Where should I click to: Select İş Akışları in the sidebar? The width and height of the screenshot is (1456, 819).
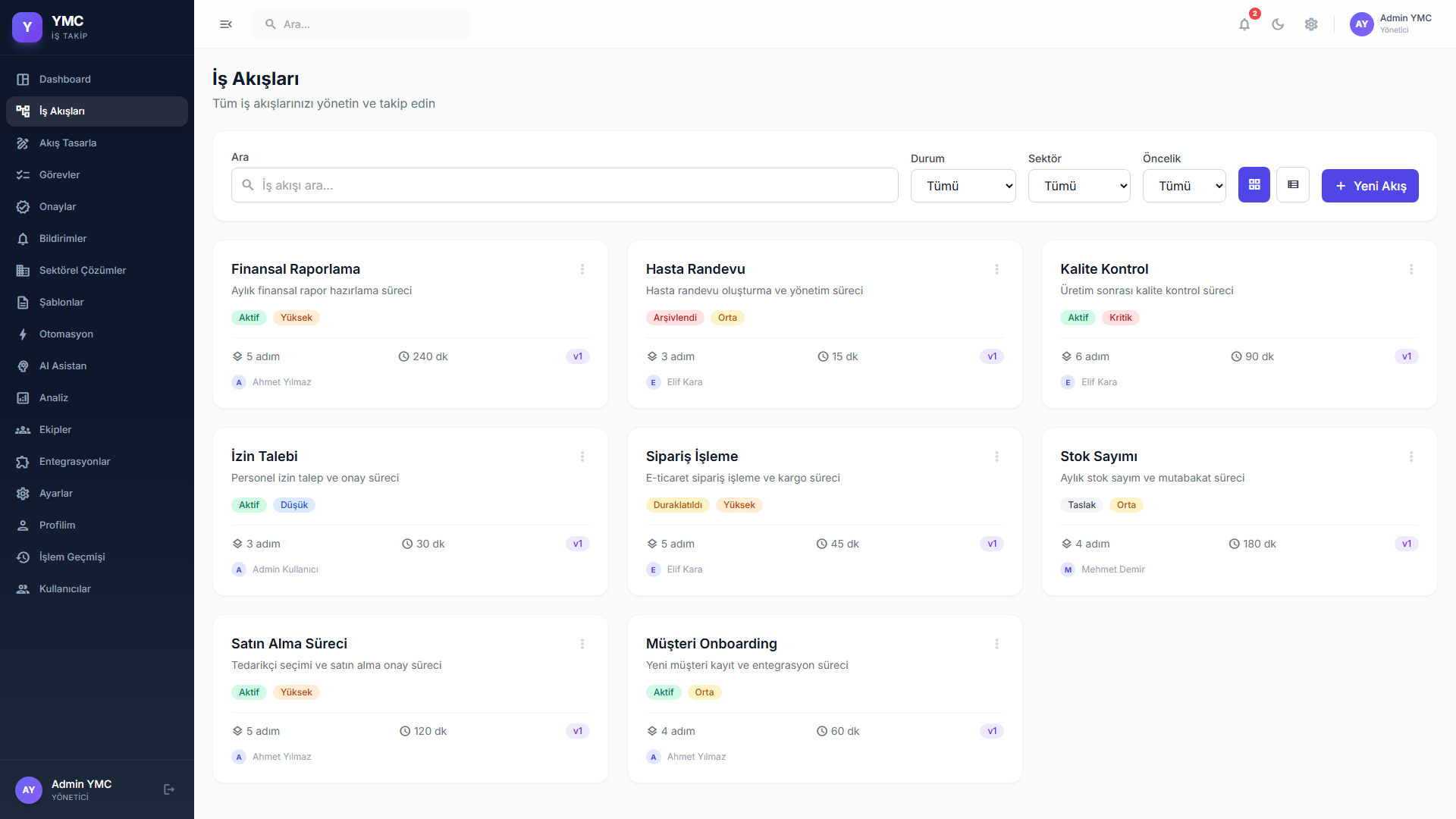(97, 111)
